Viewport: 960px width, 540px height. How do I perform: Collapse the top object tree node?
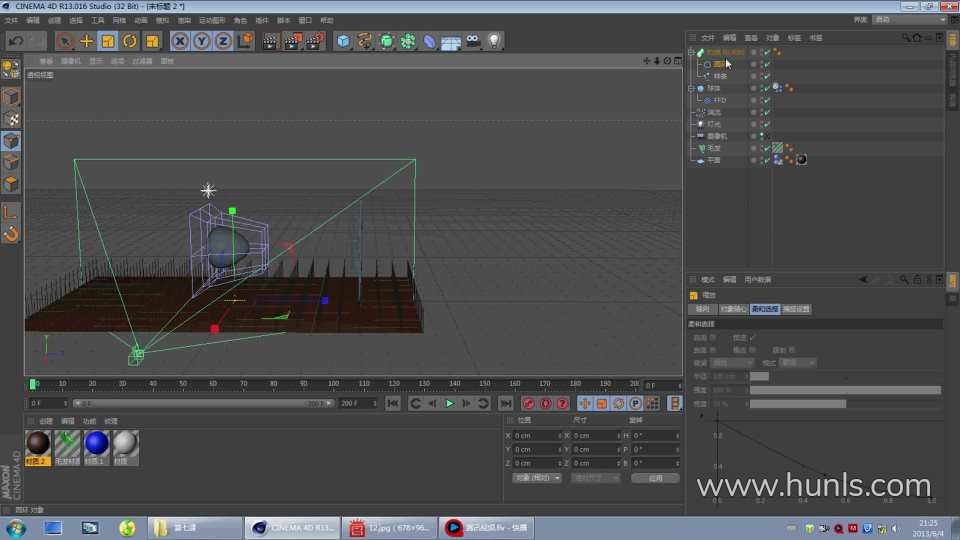tap(691, 52)
